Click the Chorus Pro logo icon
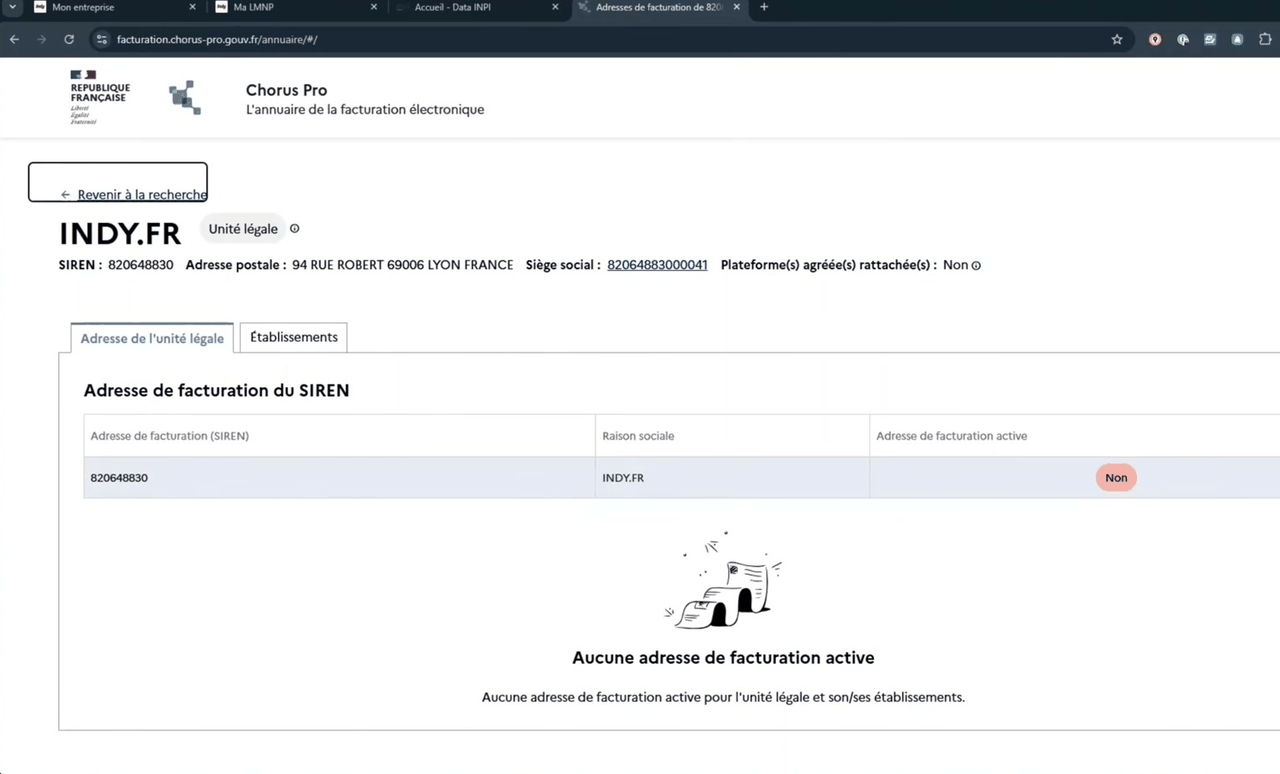Image resolution: width=1280 pixels, height=774 pixels. click(185, 97)
